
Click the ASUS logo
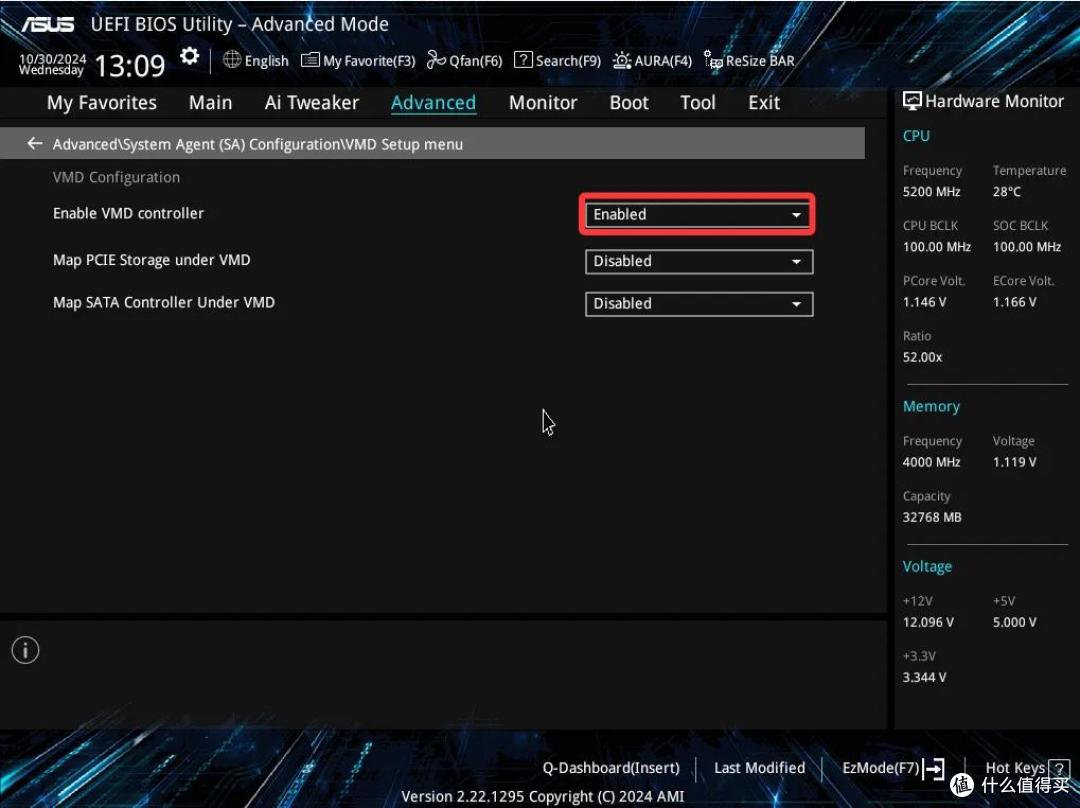click(48, 25)
